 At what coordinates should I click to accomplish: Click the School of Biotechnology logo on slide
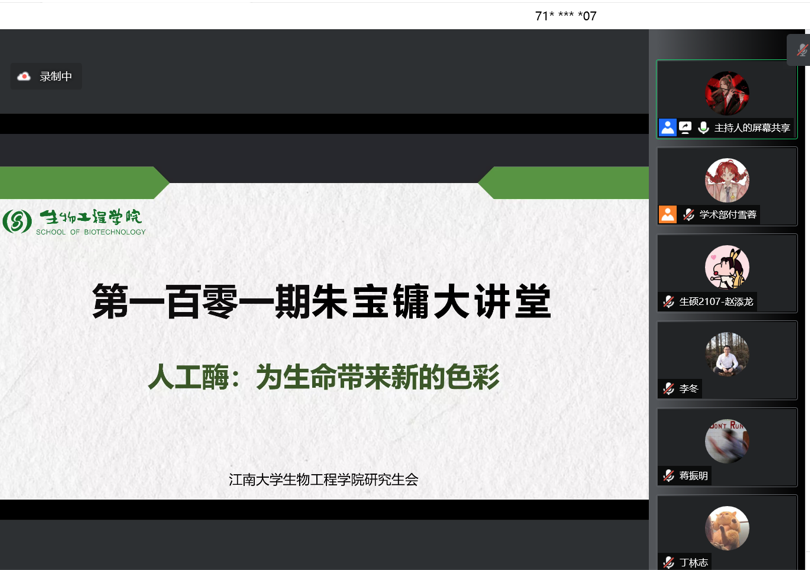74,221
